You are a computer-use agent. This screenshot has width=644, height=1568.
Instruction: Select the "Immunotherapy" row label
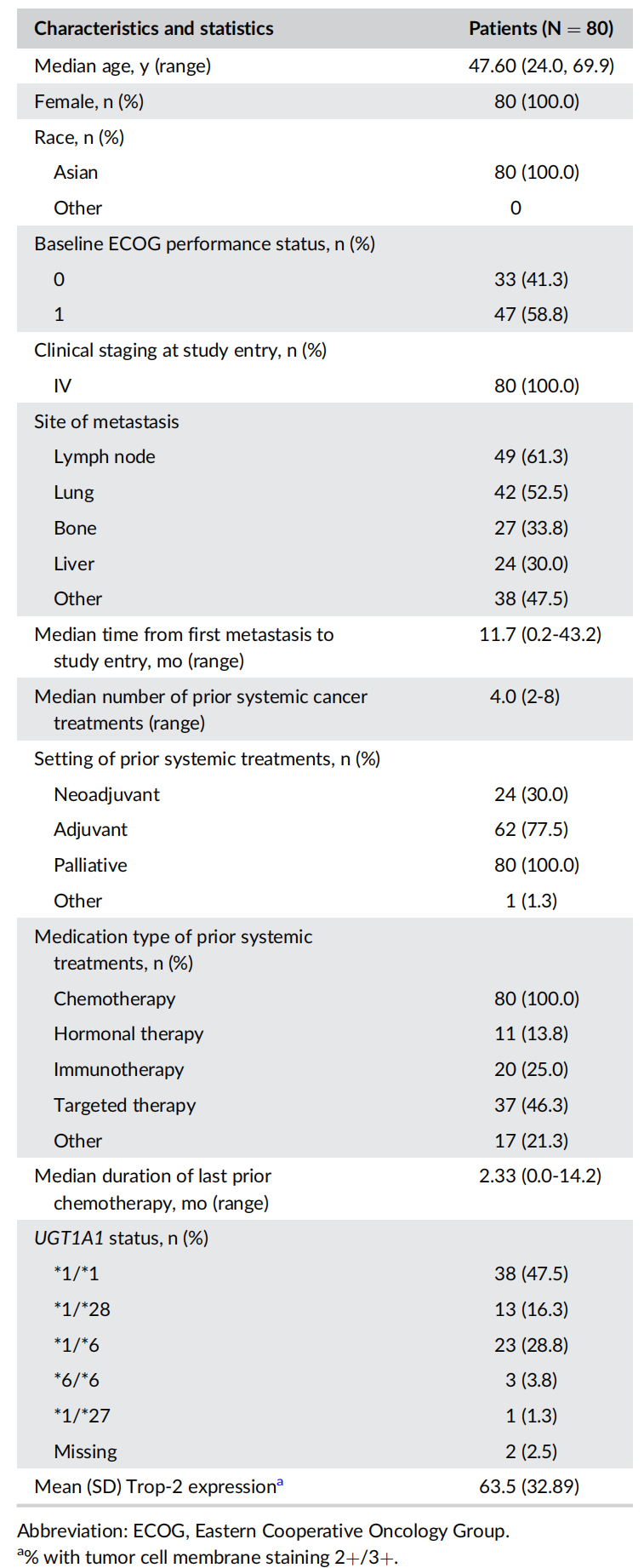point(118,1069)
